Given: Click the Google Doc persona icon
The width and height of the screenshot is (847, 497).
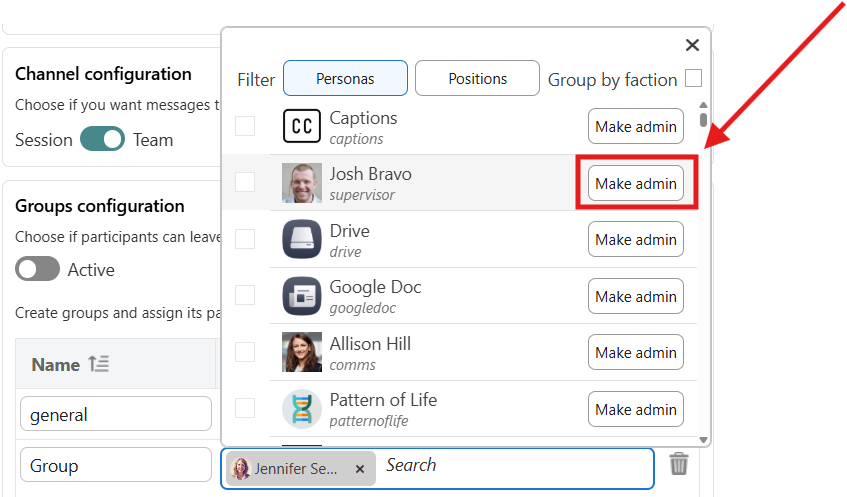Looking at the screenshot, I should (x=301, y=296).
